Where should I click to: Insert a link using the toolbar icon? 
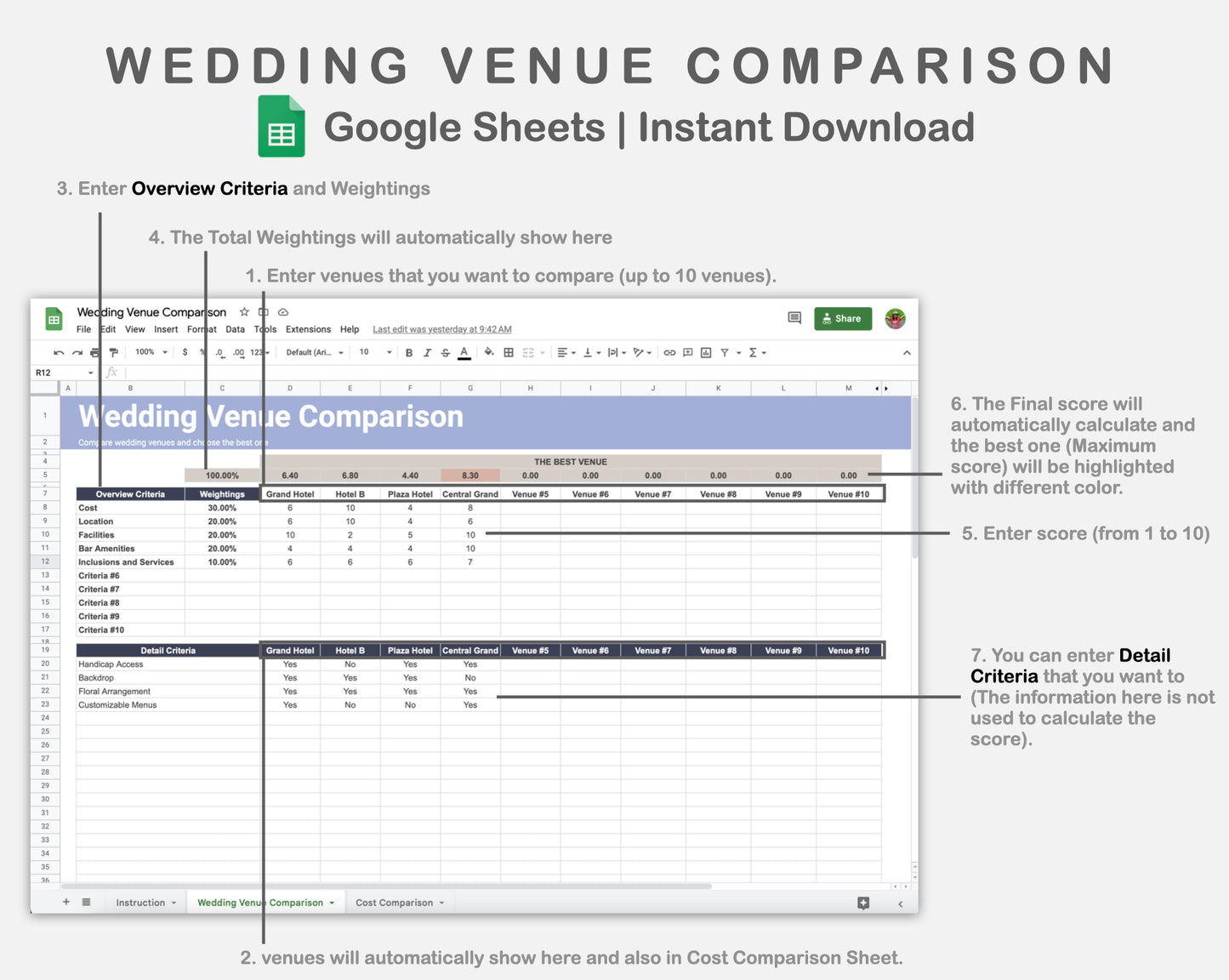tap(669, 352)
